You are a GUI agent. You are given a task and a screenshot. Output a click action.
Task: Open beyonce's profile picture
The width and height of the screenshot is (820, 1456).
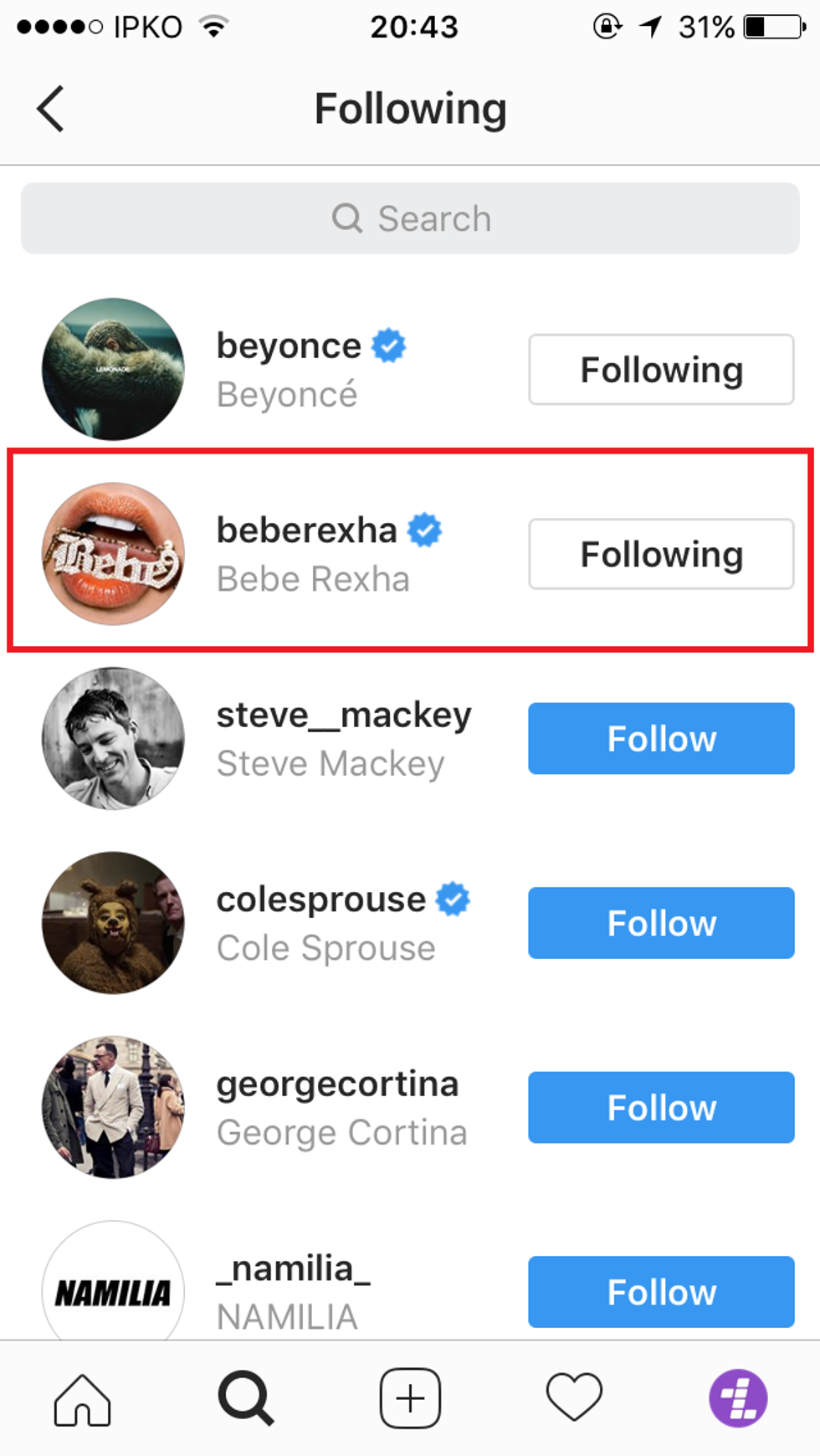tap(113, 369)
